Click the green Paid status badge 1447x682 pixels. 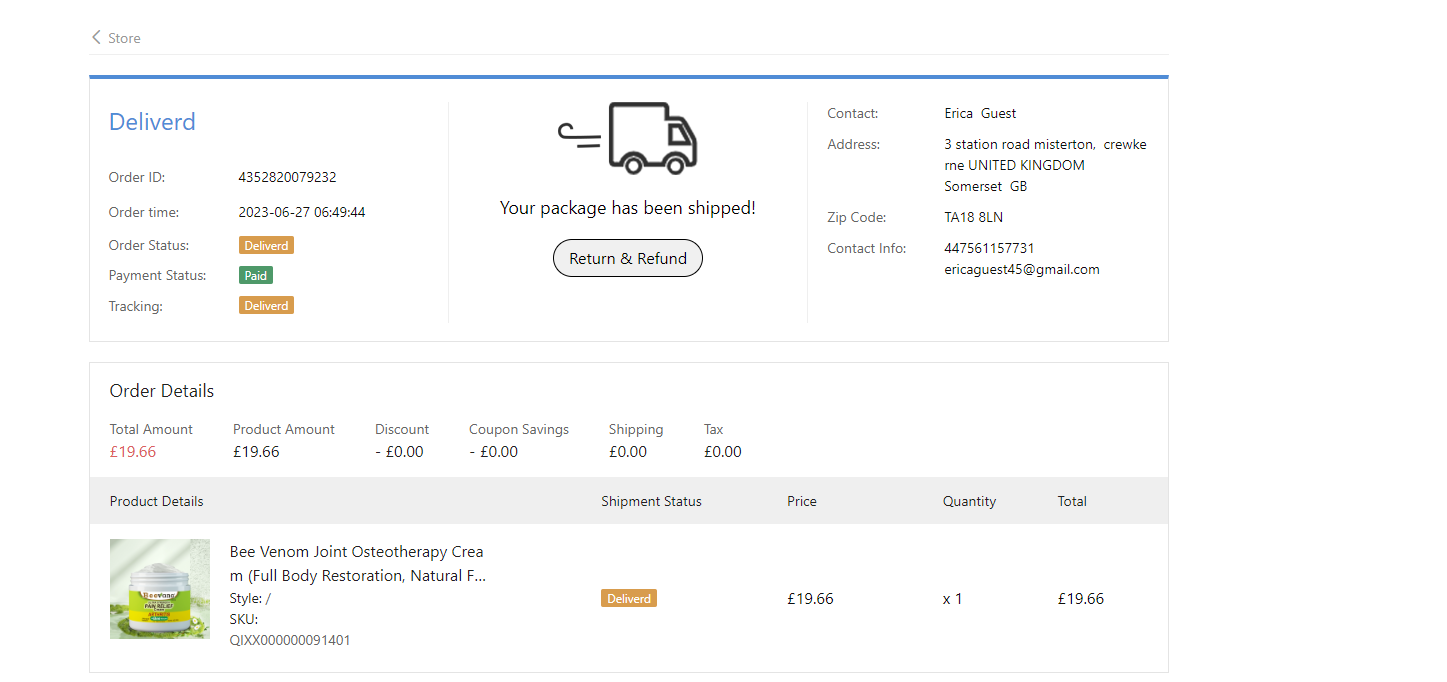(x=256, y=275)
